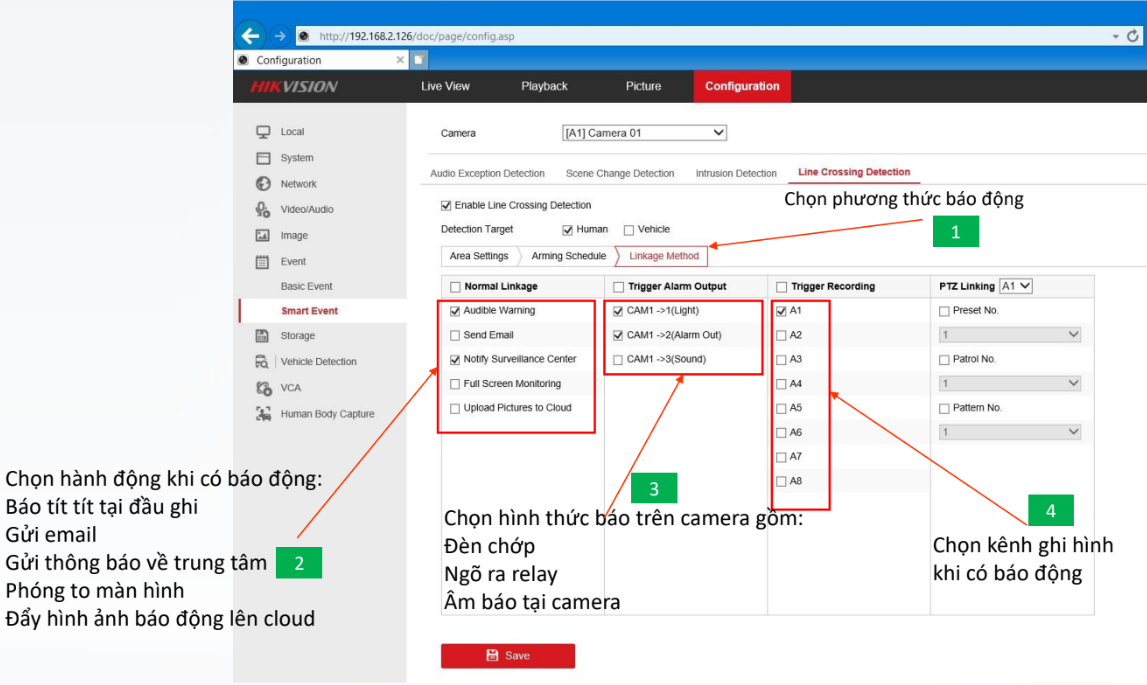Check the Vehicle detection target box

click(x=629, y=230)
